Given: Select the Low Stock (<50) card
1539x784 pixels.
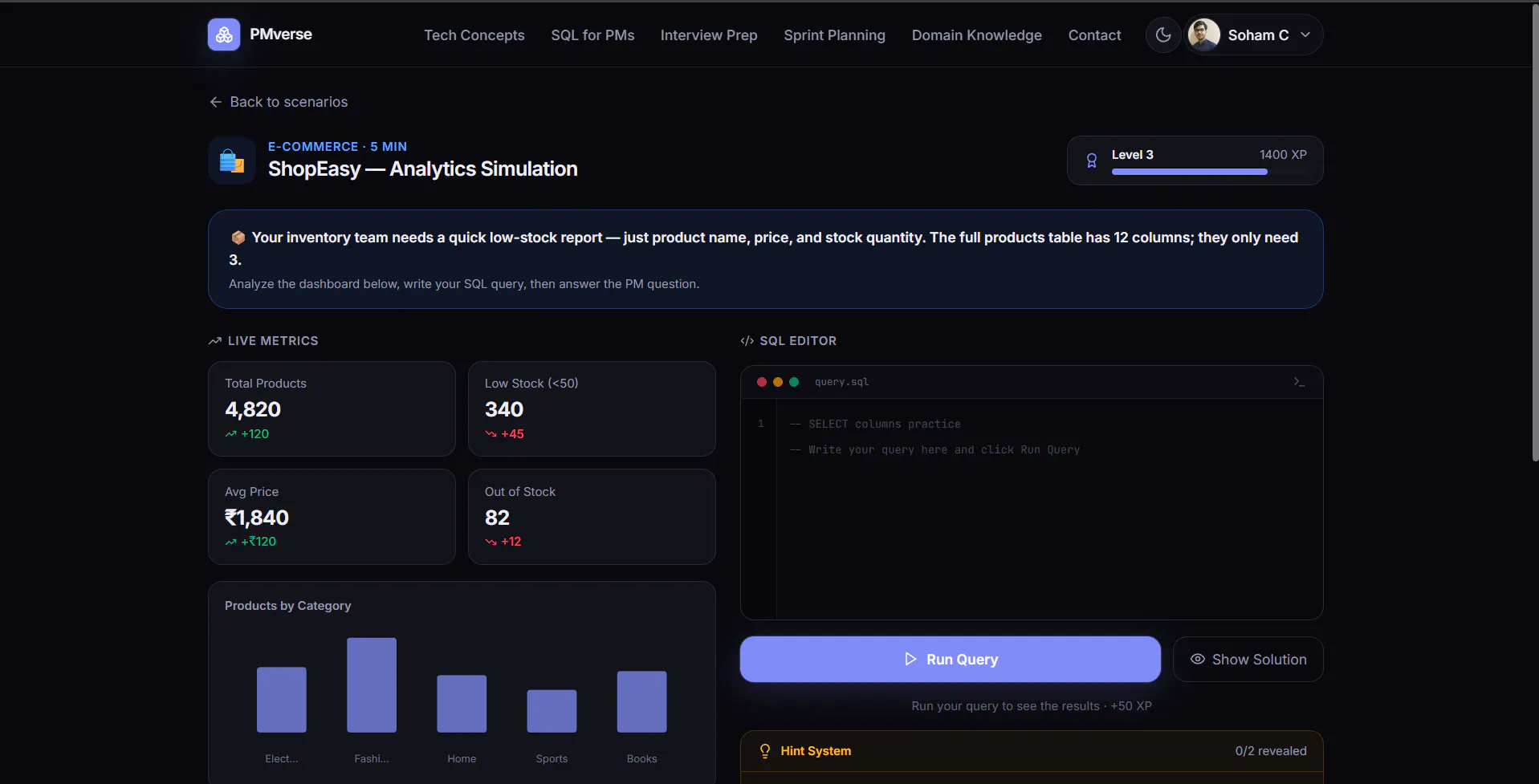Looking at the screenshot, I should point(592,409).
